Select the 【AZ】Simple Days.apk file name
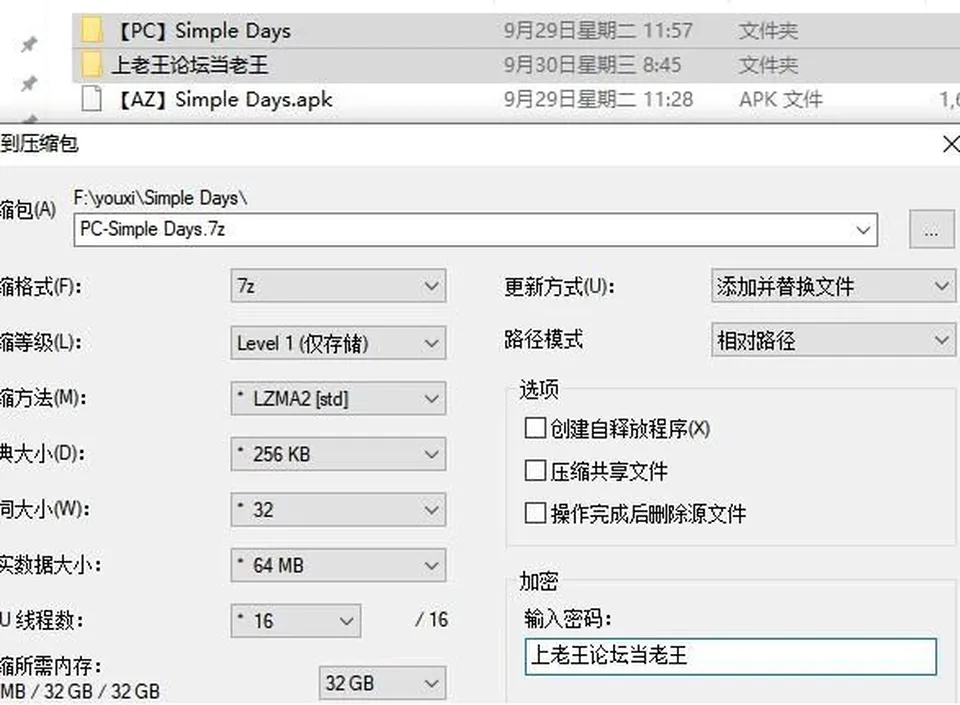Screen dimensions: 960x705 coord(224,99)
